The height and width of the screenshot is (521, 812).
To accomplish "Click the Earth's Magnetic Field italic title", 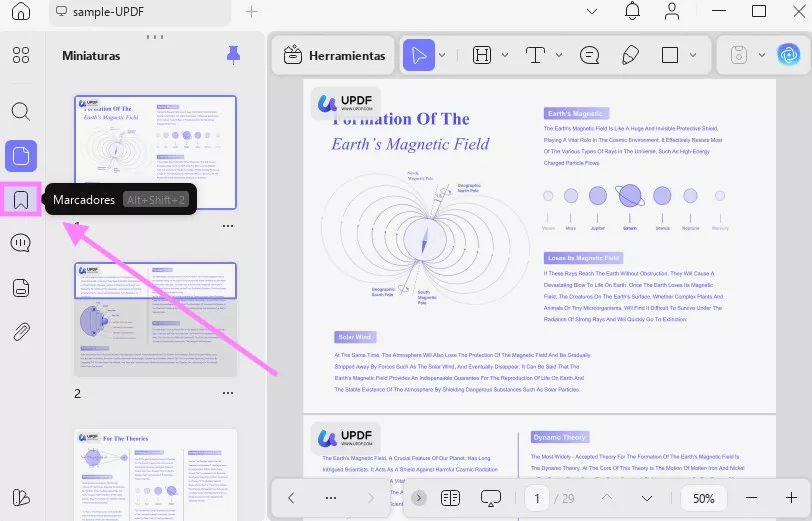I will pyautogui.click(x=410, y=144).
